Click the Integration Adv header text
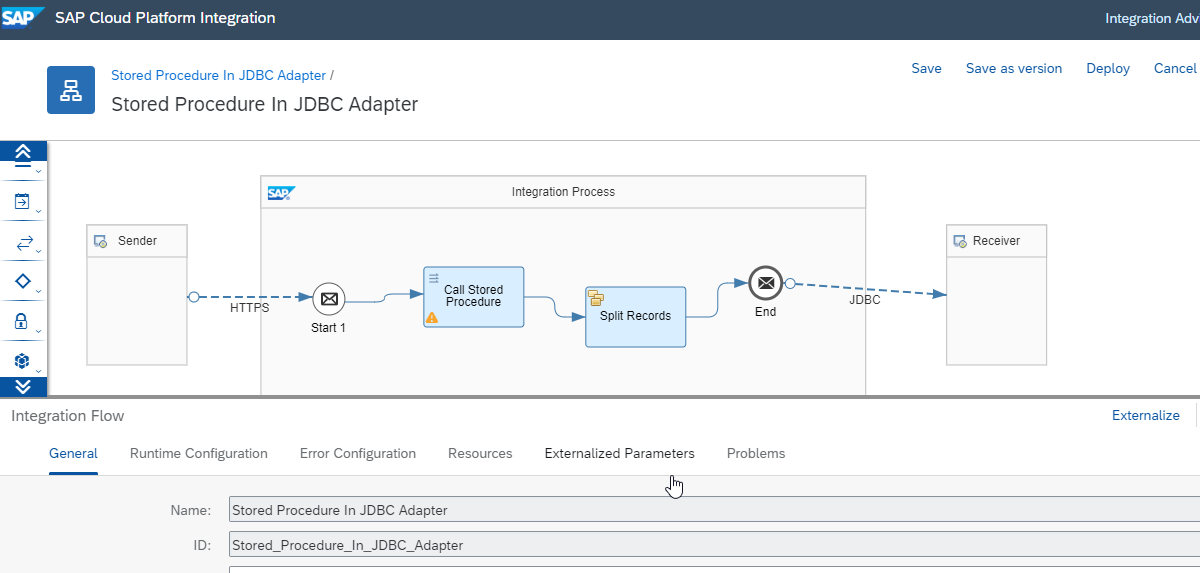This screenshot has height=573, width=1200. (x=1152, y=18)
